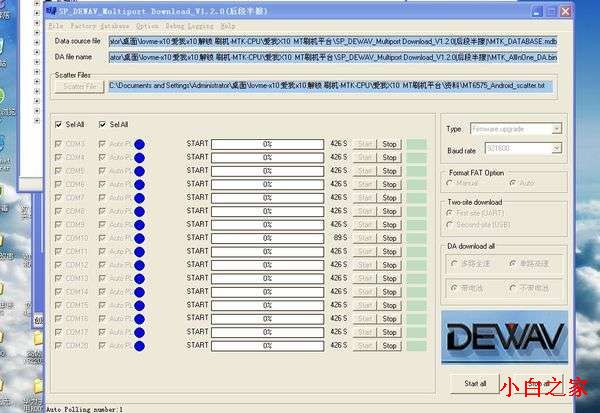The width and height of the screenshot is (600, 413).
Task: Click the blue status indicator for COM5
Action: coord(139,171)
